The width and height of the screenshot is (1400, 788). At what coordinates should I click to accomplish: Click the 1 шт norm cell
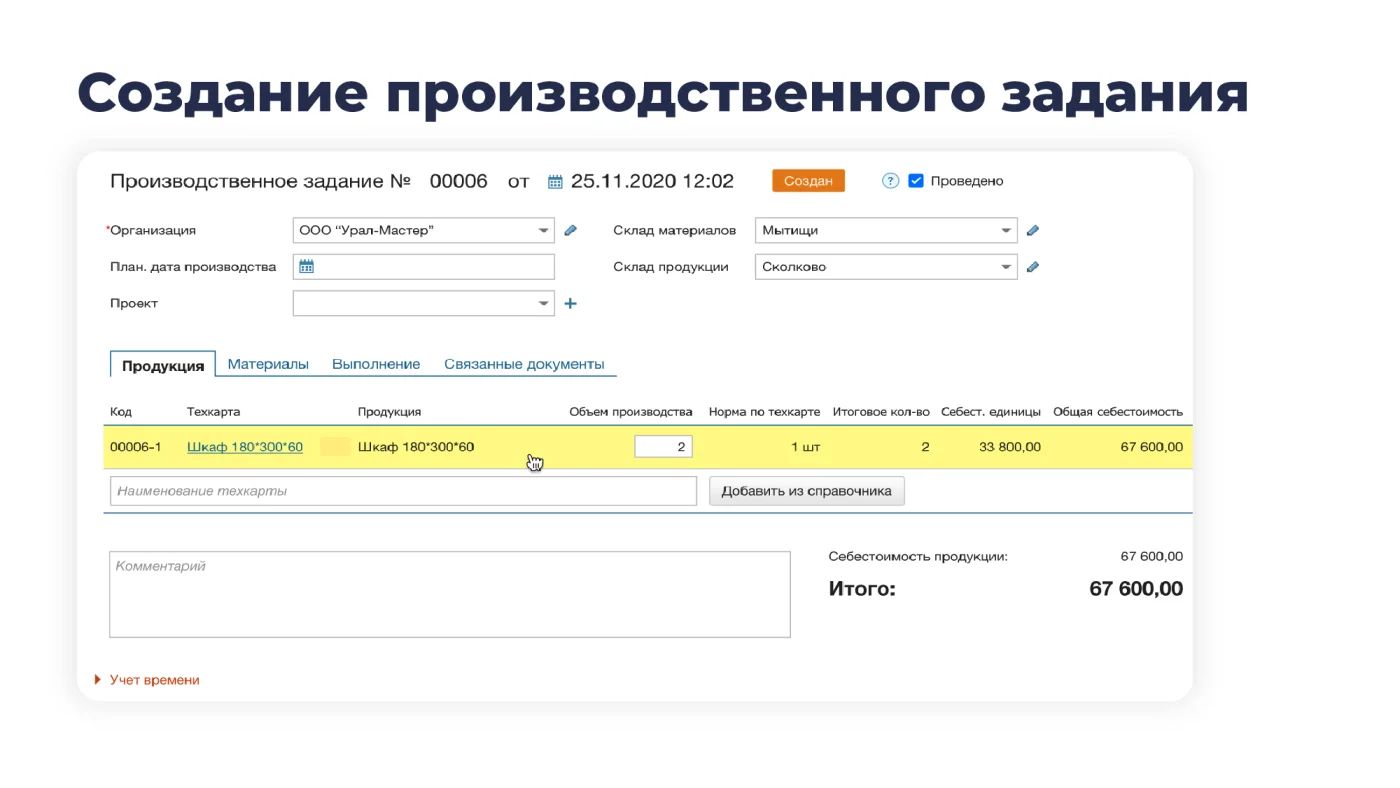pyautogui.click(x=805, y=447)
